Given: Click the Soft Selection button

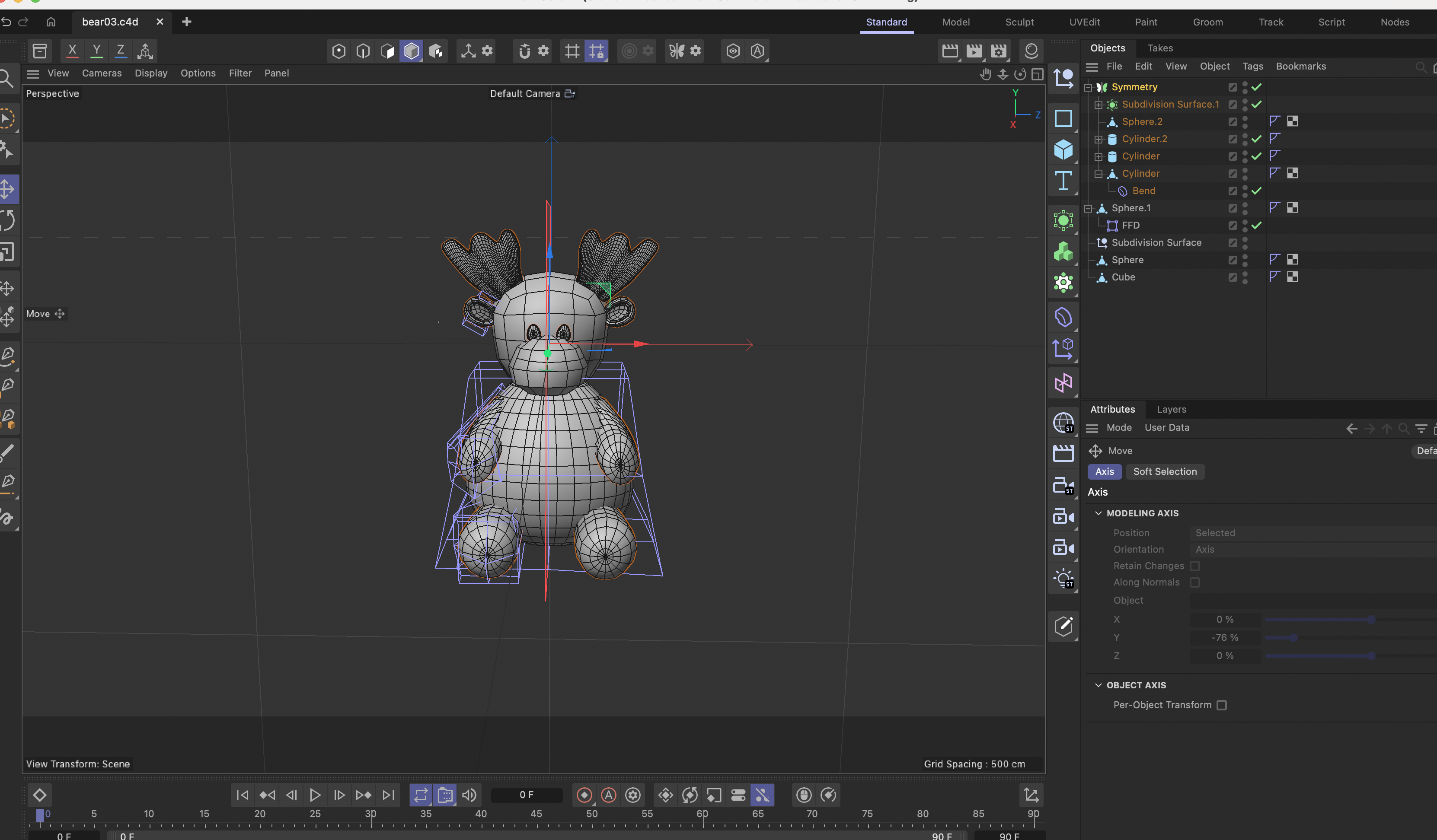Looking at the screenshot, I should coord(1165,471).
